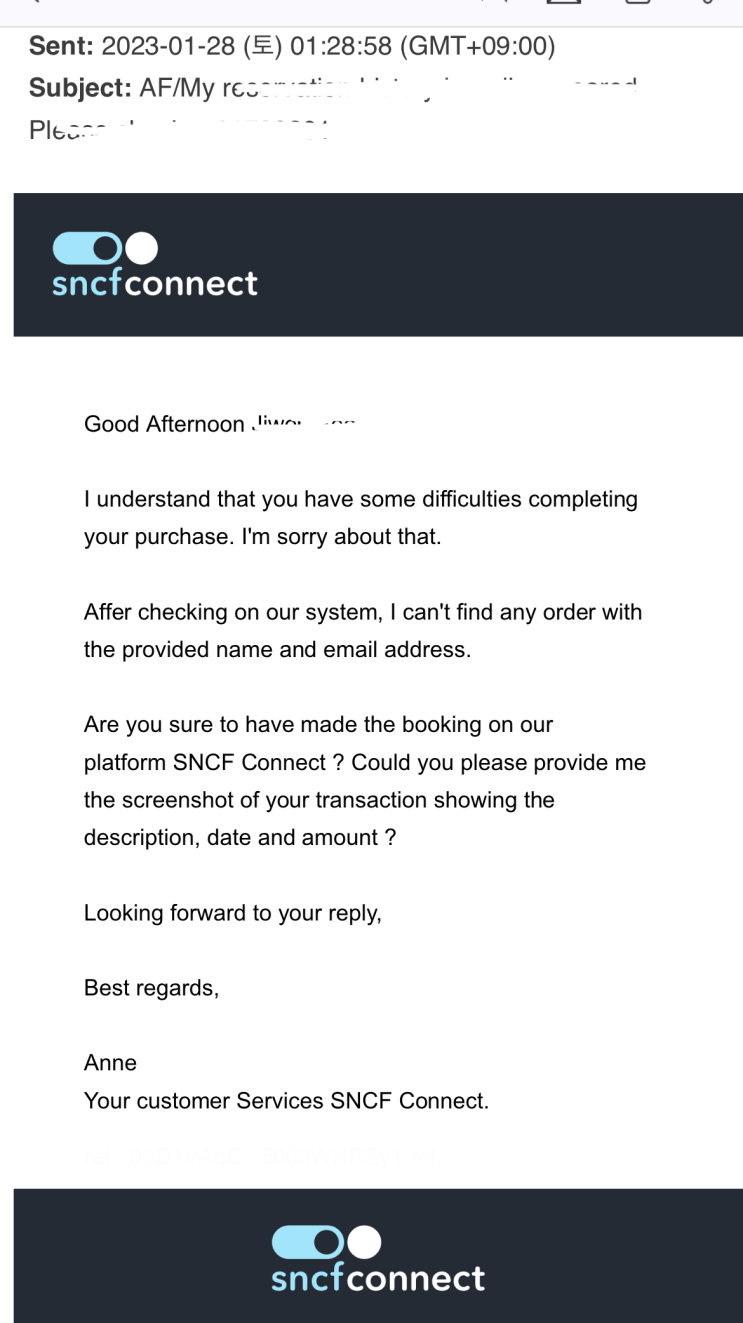Click the 'difficulties completing your purchase' paragraph
The width and height of the screenshot is (743, 1323).
click(361, 518)
